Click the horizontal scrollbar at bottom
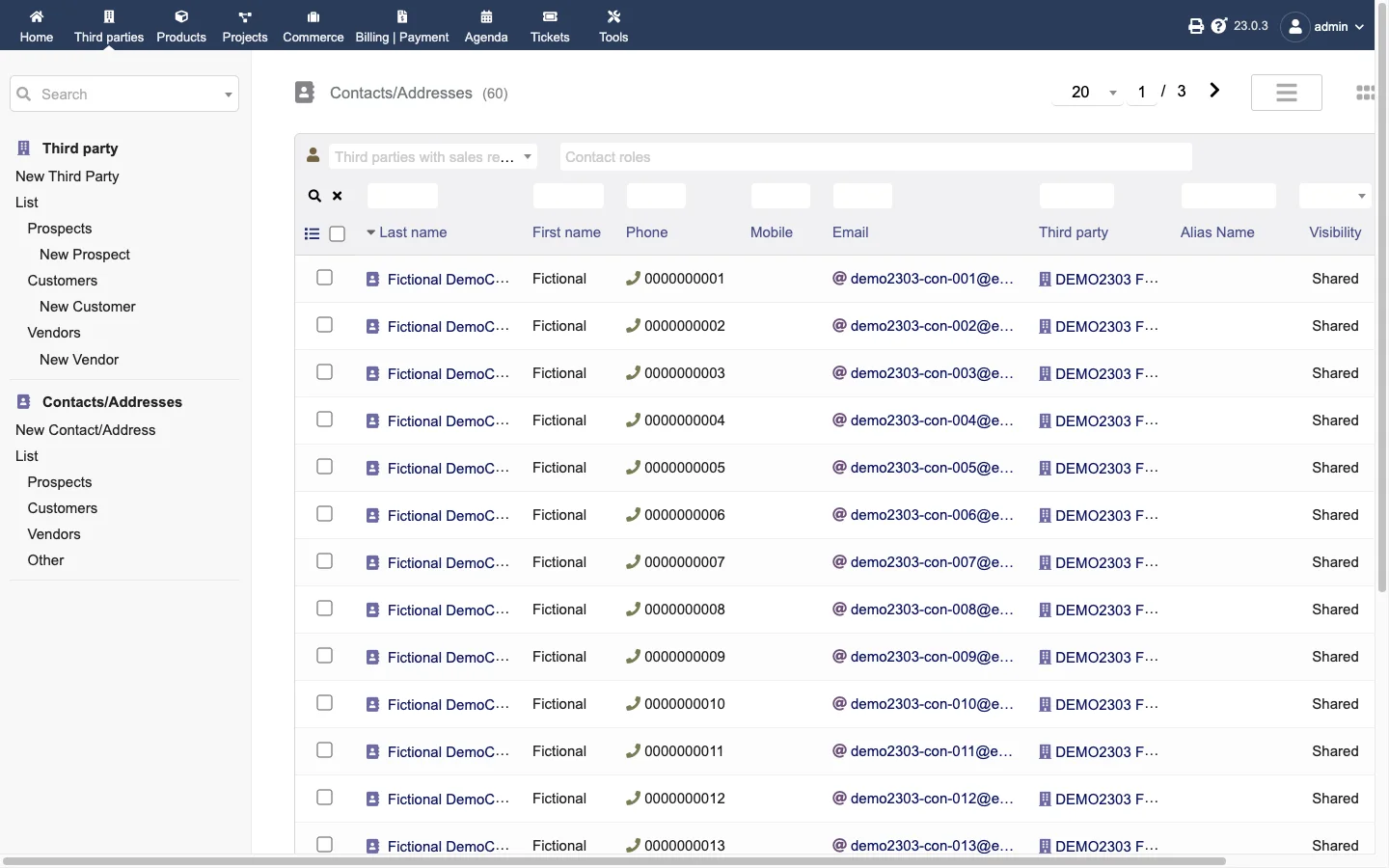Screen dimensions: 1389x868 click(614, 860)
